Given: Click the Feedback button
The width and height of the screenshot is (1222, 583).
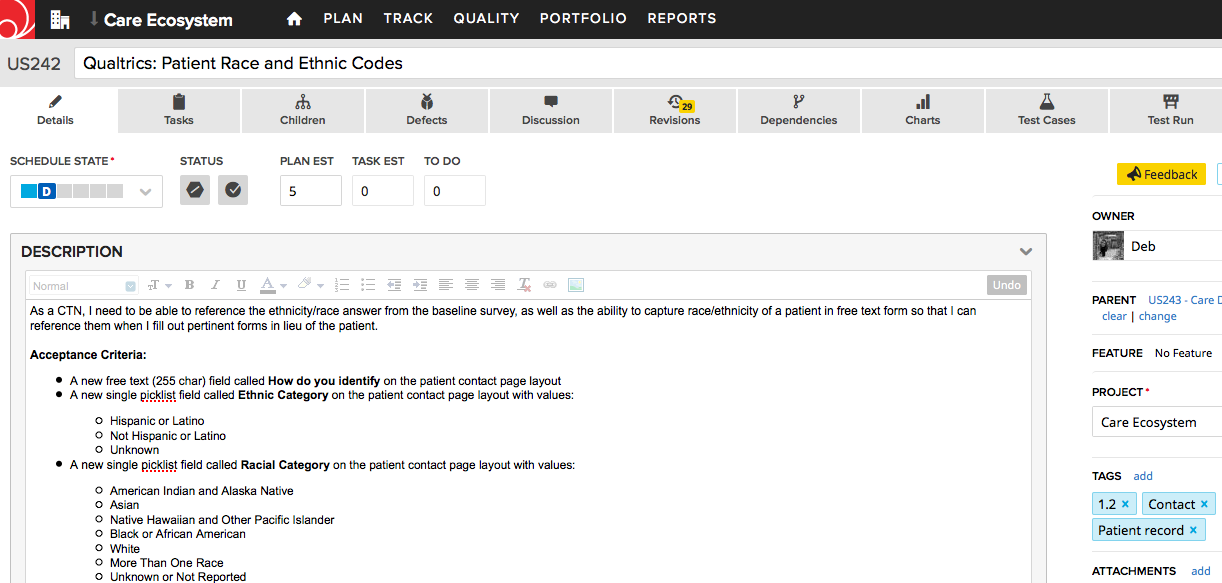Looking at the screenshot, I should pos(1161,174).
